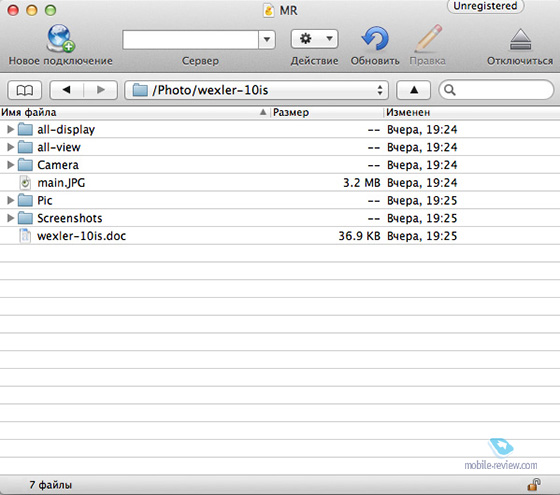Refresh listing with the Обновить arrow icon
Screen dimensions: 560x495
375,38
